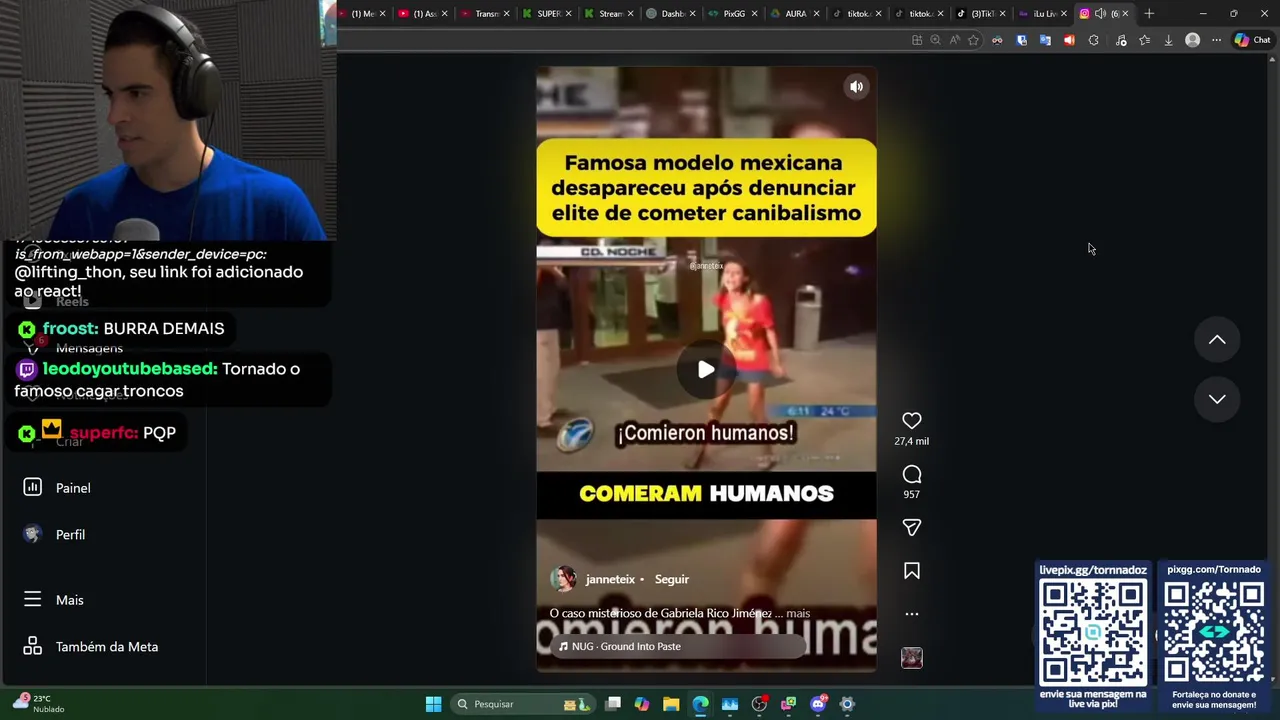Open the weather widget showing 23°C
This screenshot has height=720, width=1280.
(40, 704)
